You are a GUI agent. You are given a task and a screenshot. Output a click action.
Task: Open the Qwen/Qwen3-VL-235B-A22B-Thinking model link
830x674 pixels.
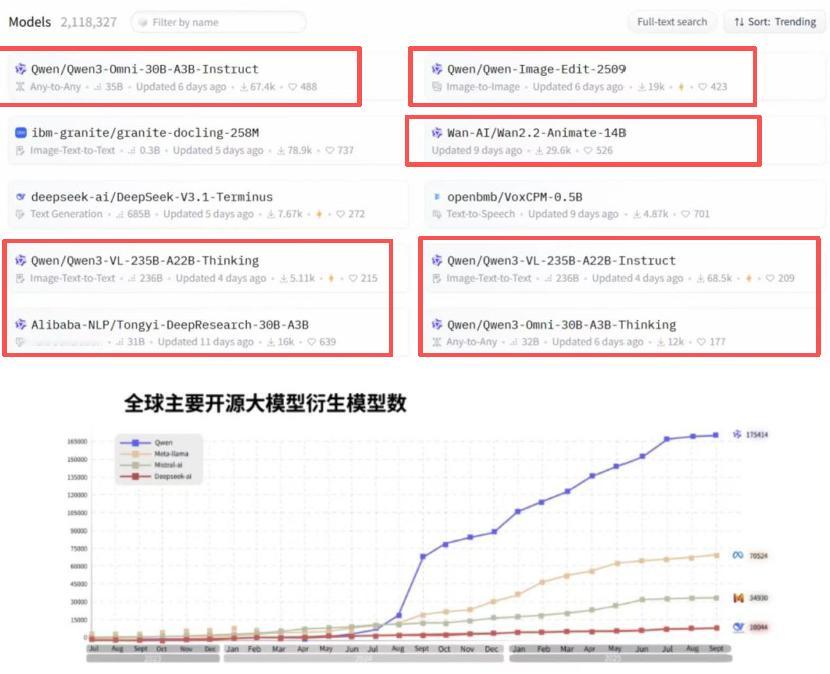pos(145,260)
